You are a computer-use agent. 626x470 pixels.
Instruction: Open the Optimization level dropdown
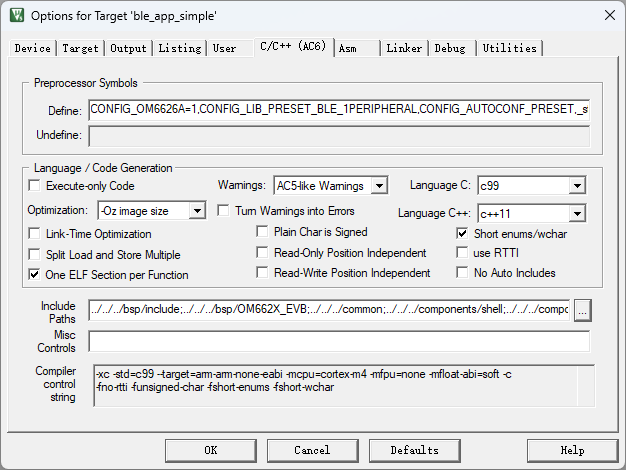tap(152, 210)
